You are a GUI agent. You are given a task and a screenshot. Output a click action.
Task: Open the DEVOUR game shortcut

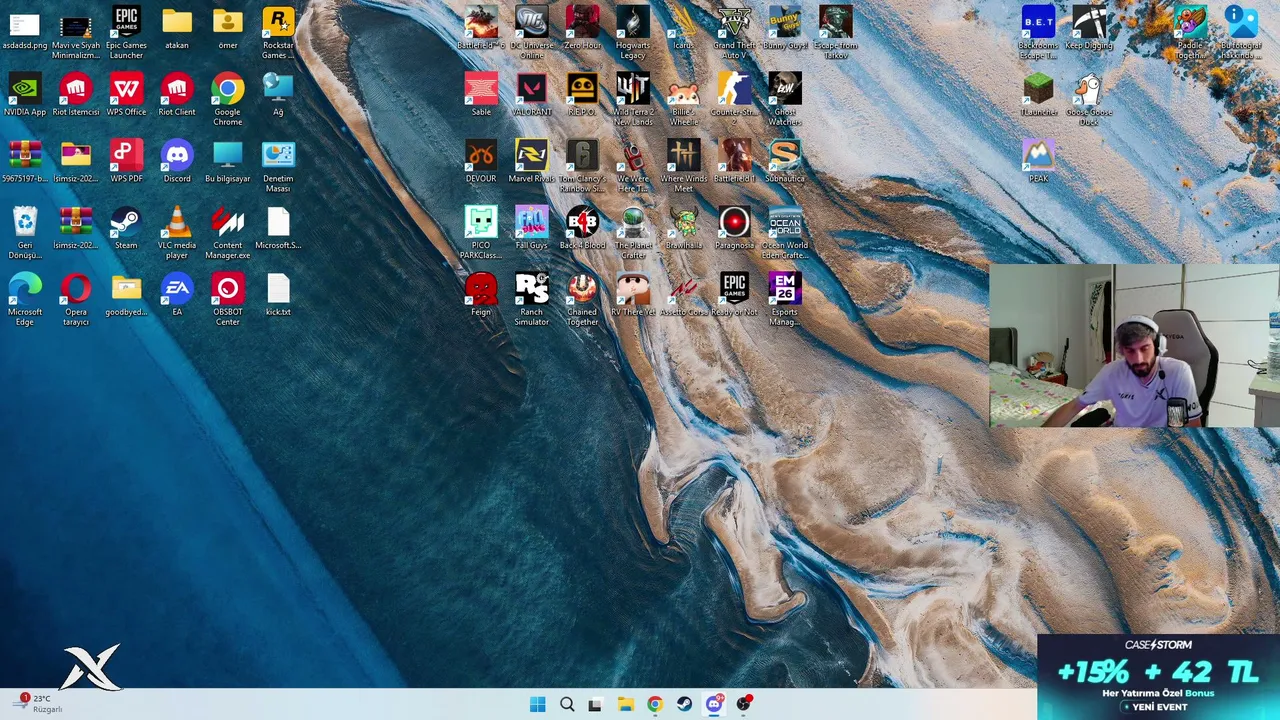[x=481, y=162]
